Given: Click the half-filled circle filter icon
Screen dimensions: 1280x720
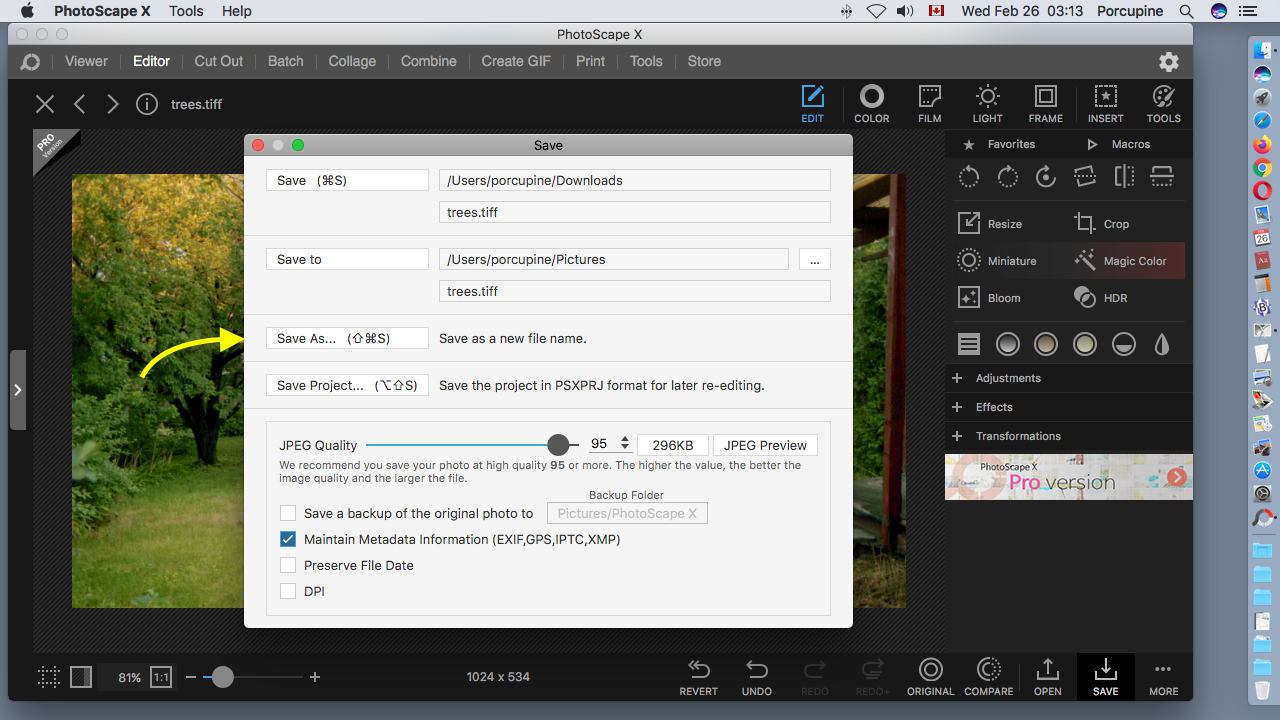Looking at the screenshot, I should click(x=1124, y=345).
